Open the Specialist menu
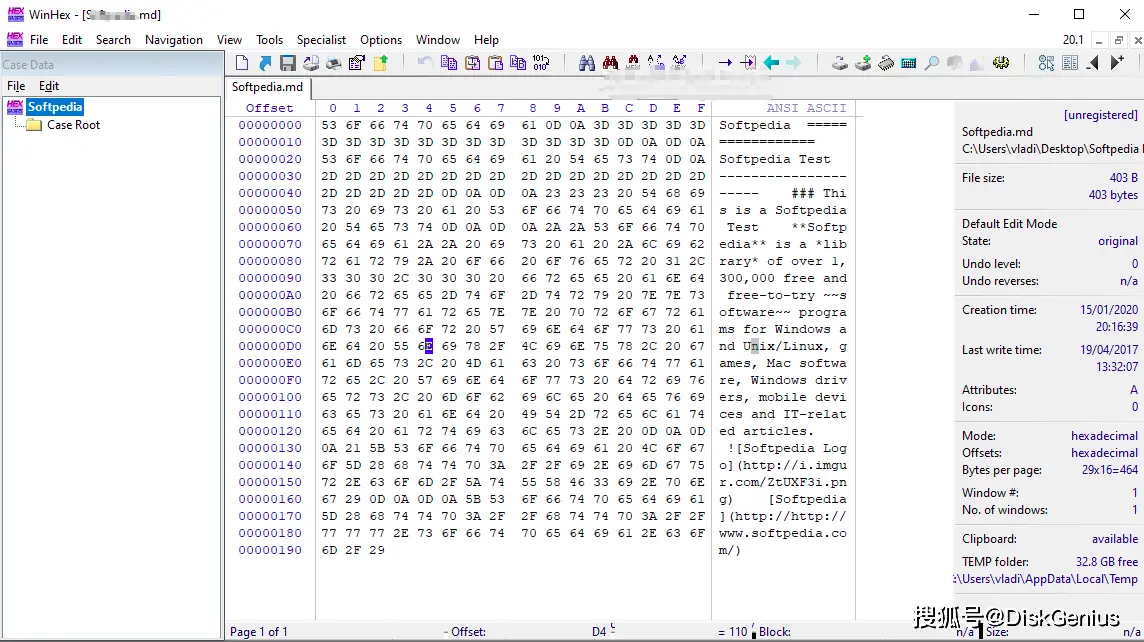Viewport: 1144px width, 642px height. pos(321,40)
